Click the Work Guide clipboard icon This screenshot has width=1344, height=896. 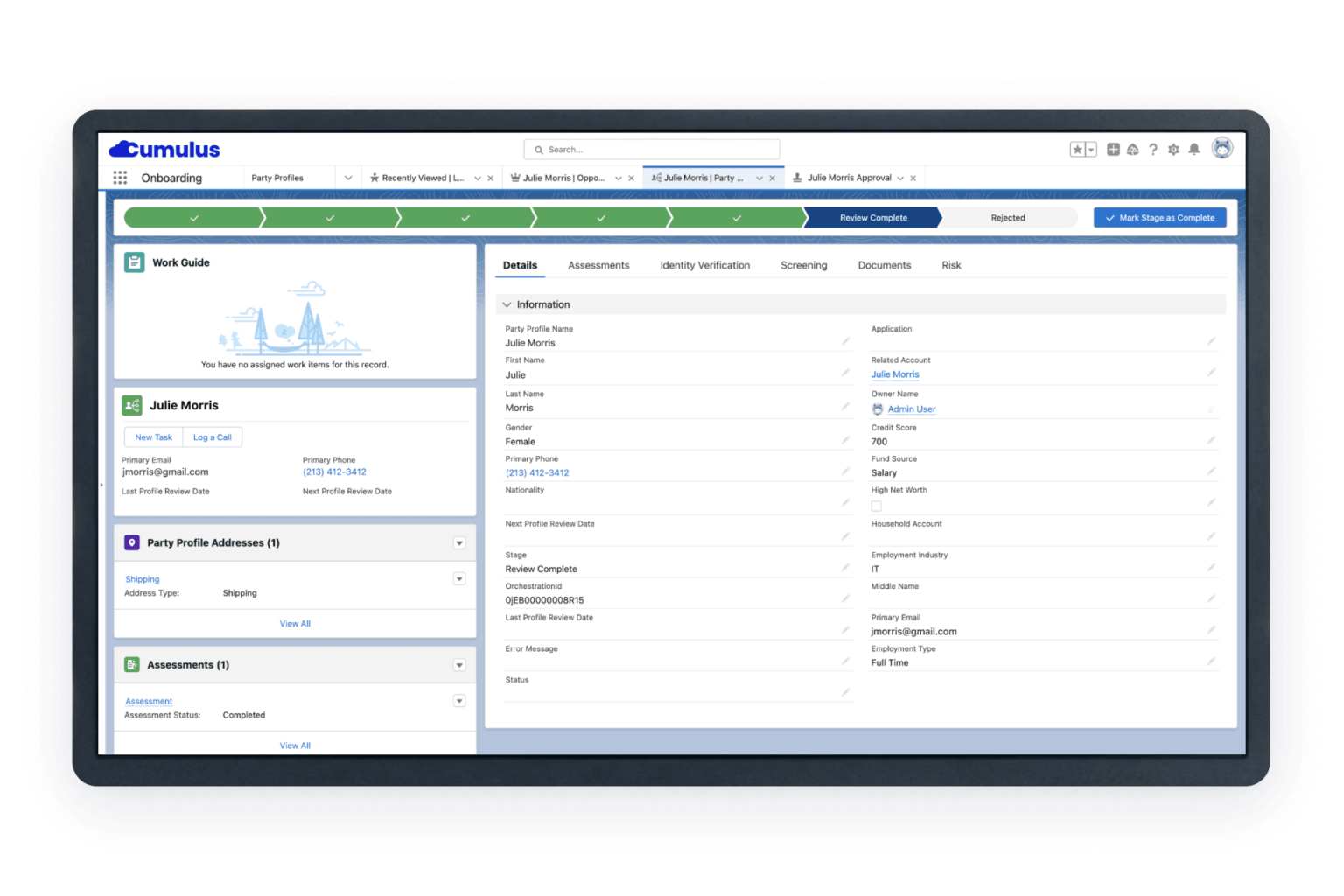[x=133, y=261]
